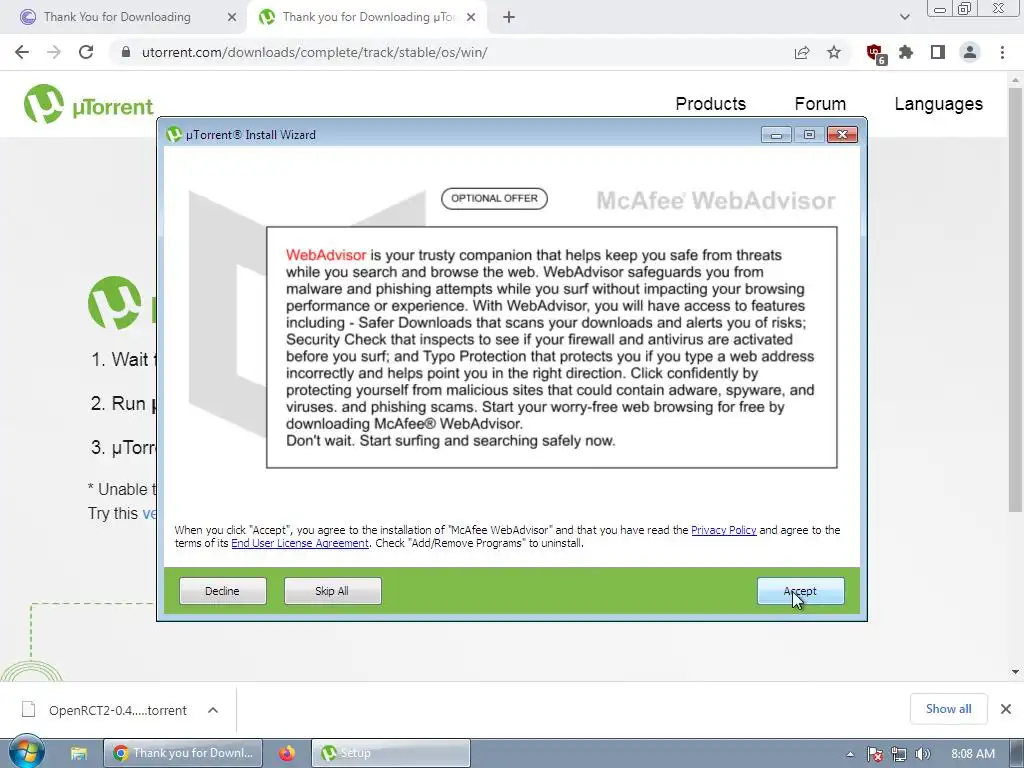This screenshot has height=768, width=1024.
Task: Open a new browser tab
Action: (x=509, y=17)
